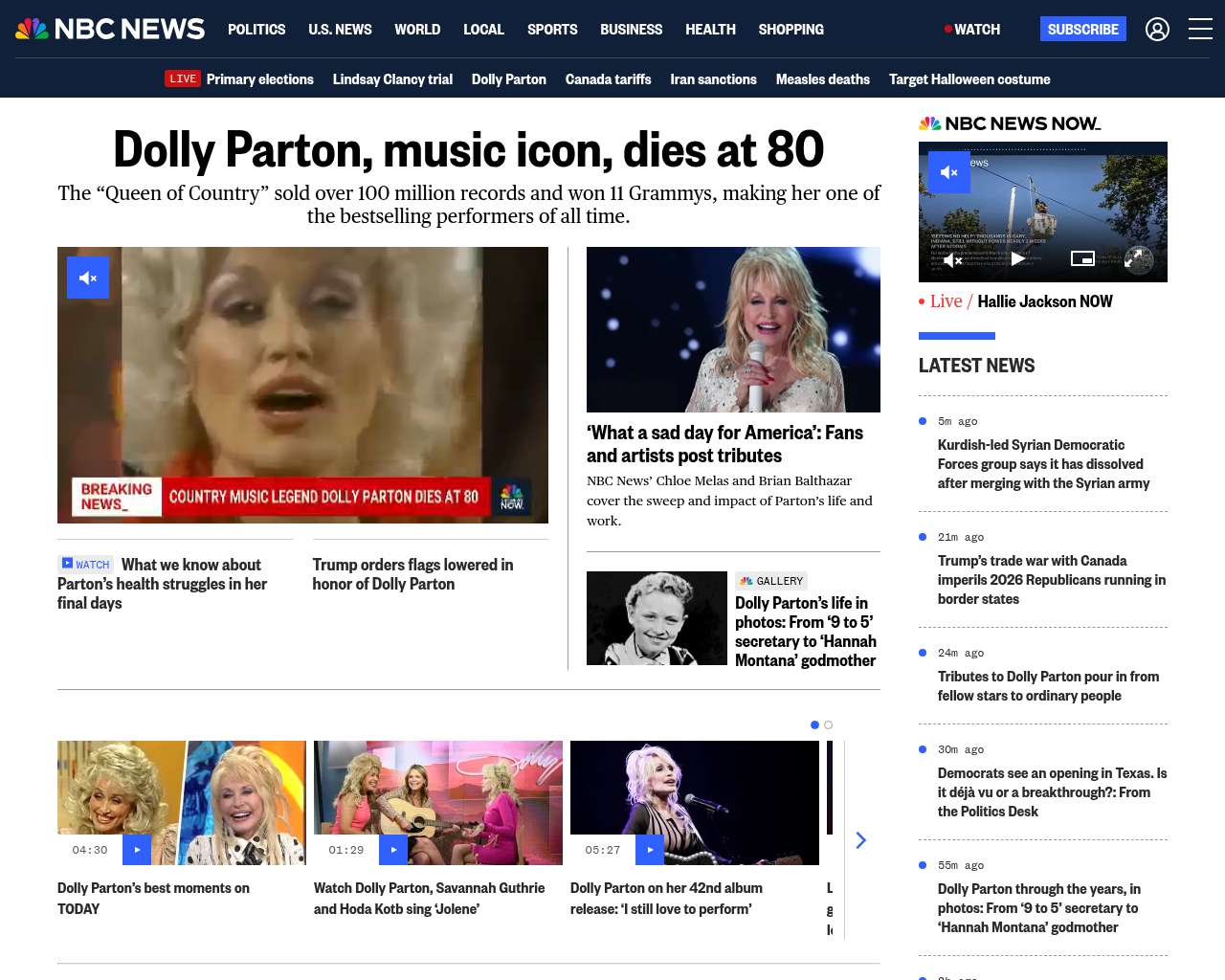Open the Business section
The image size is (1225, 980).
coord(631,30)
